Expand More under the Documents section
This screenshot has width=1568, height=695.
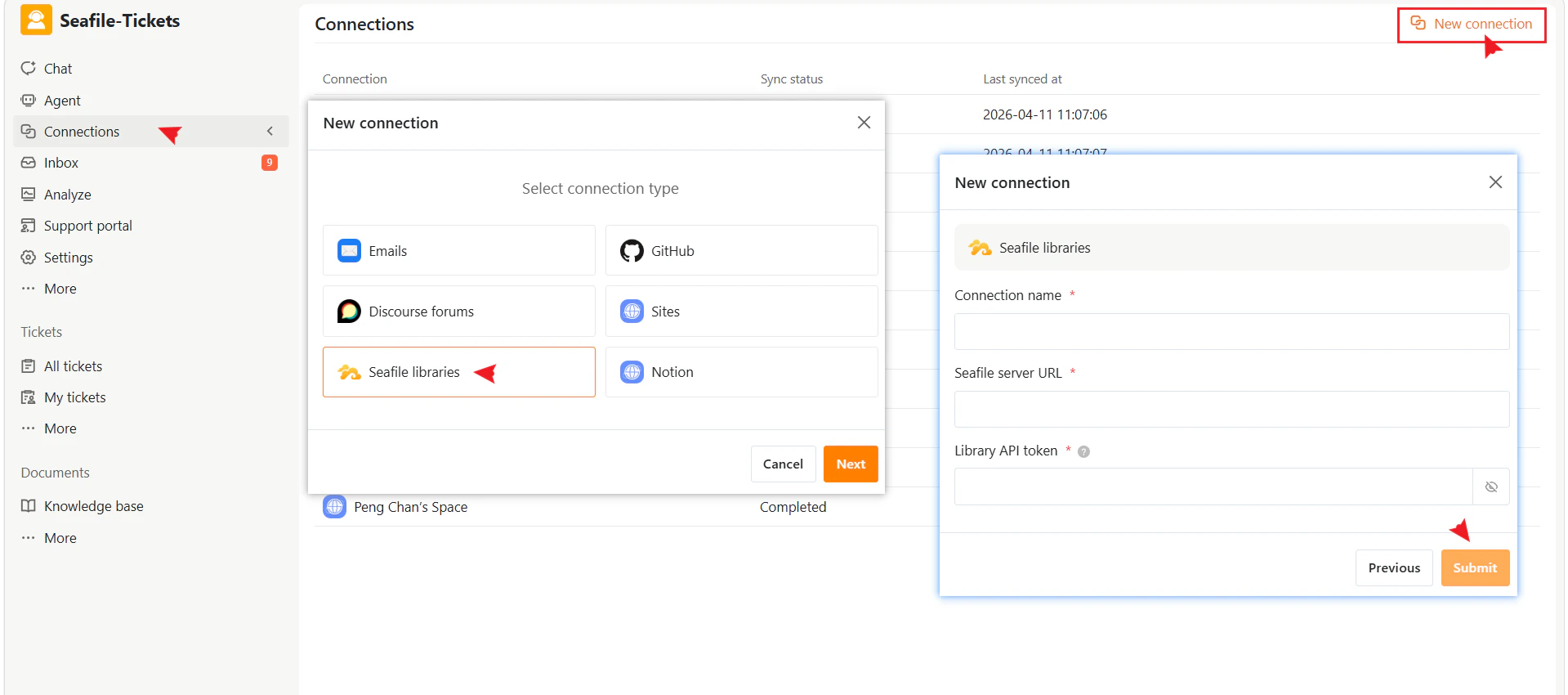coord(60,538)
